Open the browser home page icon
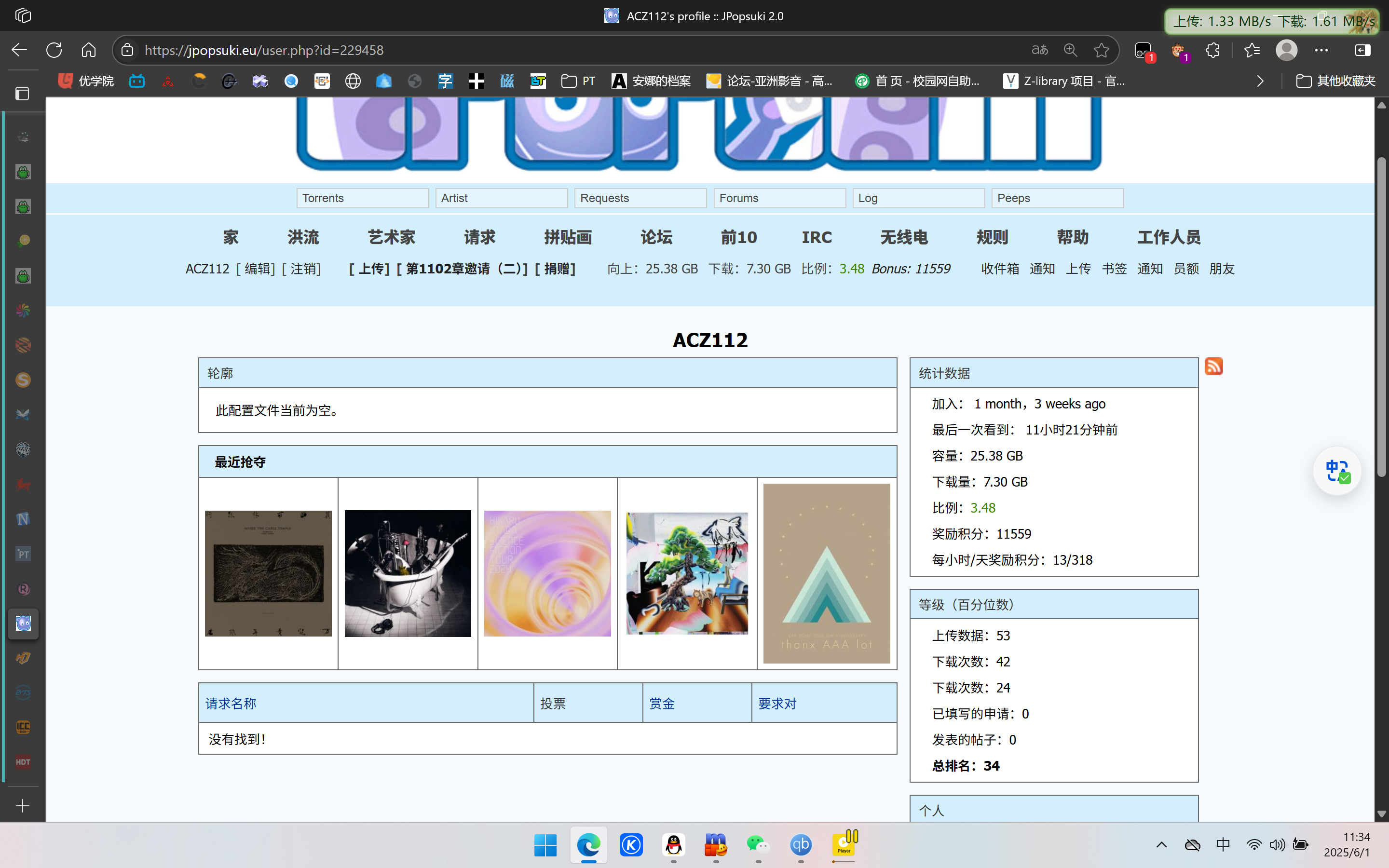 88,50
